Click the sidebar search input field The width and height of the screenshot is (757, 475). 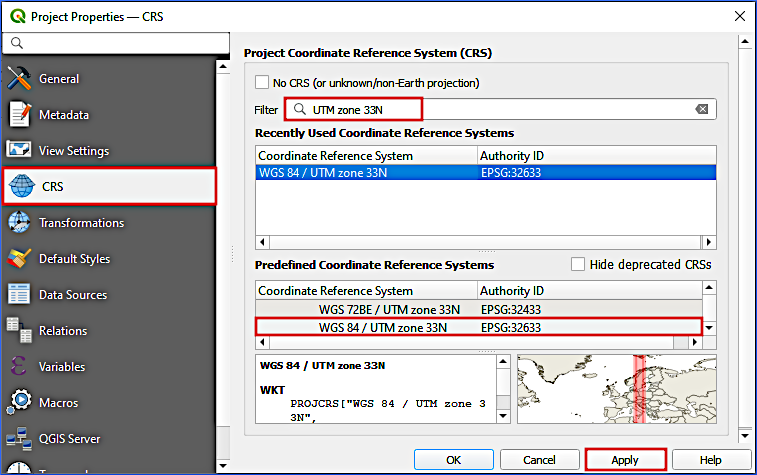(x=116, y=43)
